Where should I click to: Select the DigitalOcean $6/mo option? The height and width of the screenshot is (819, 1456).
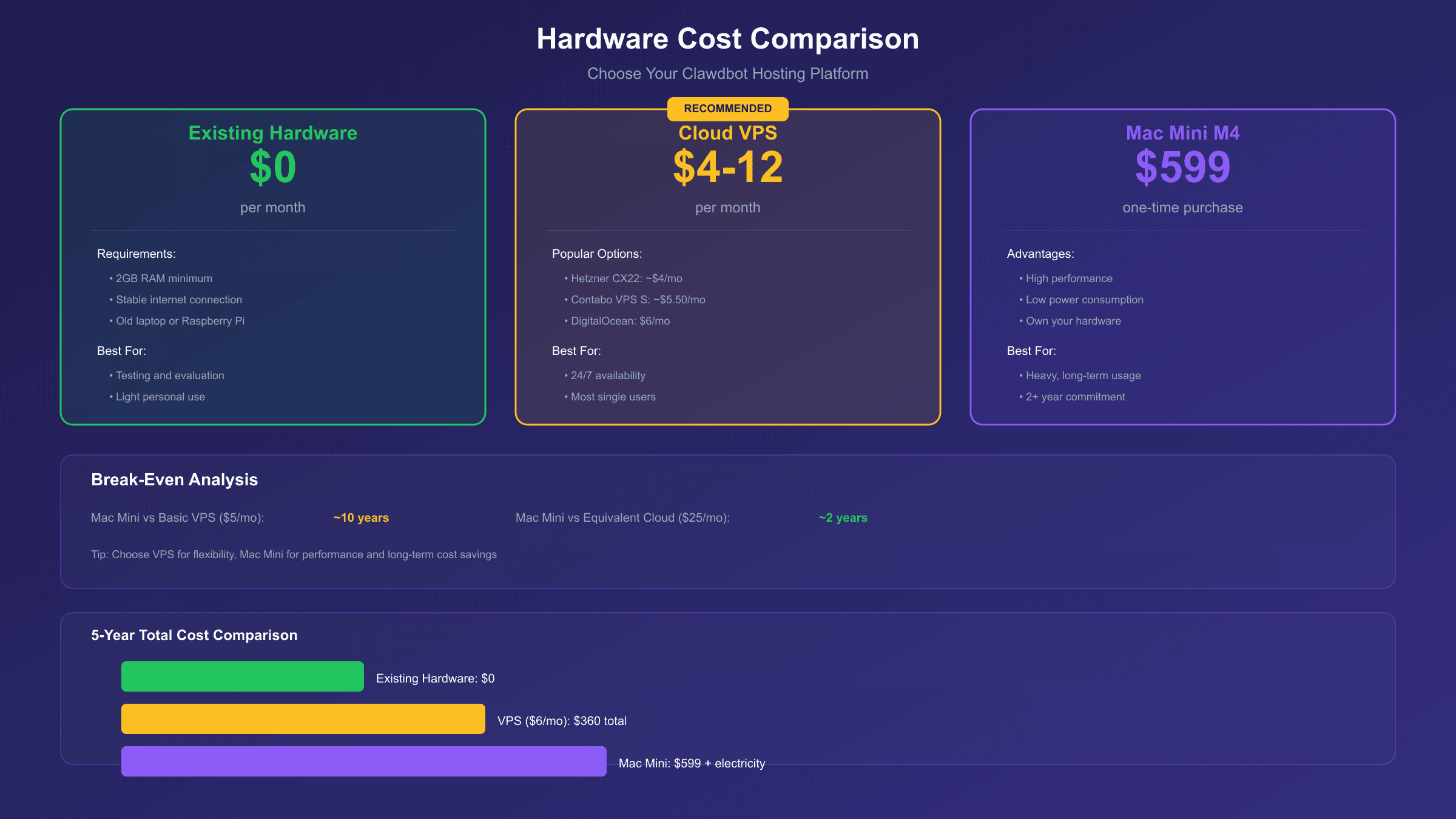pos(616,320)
